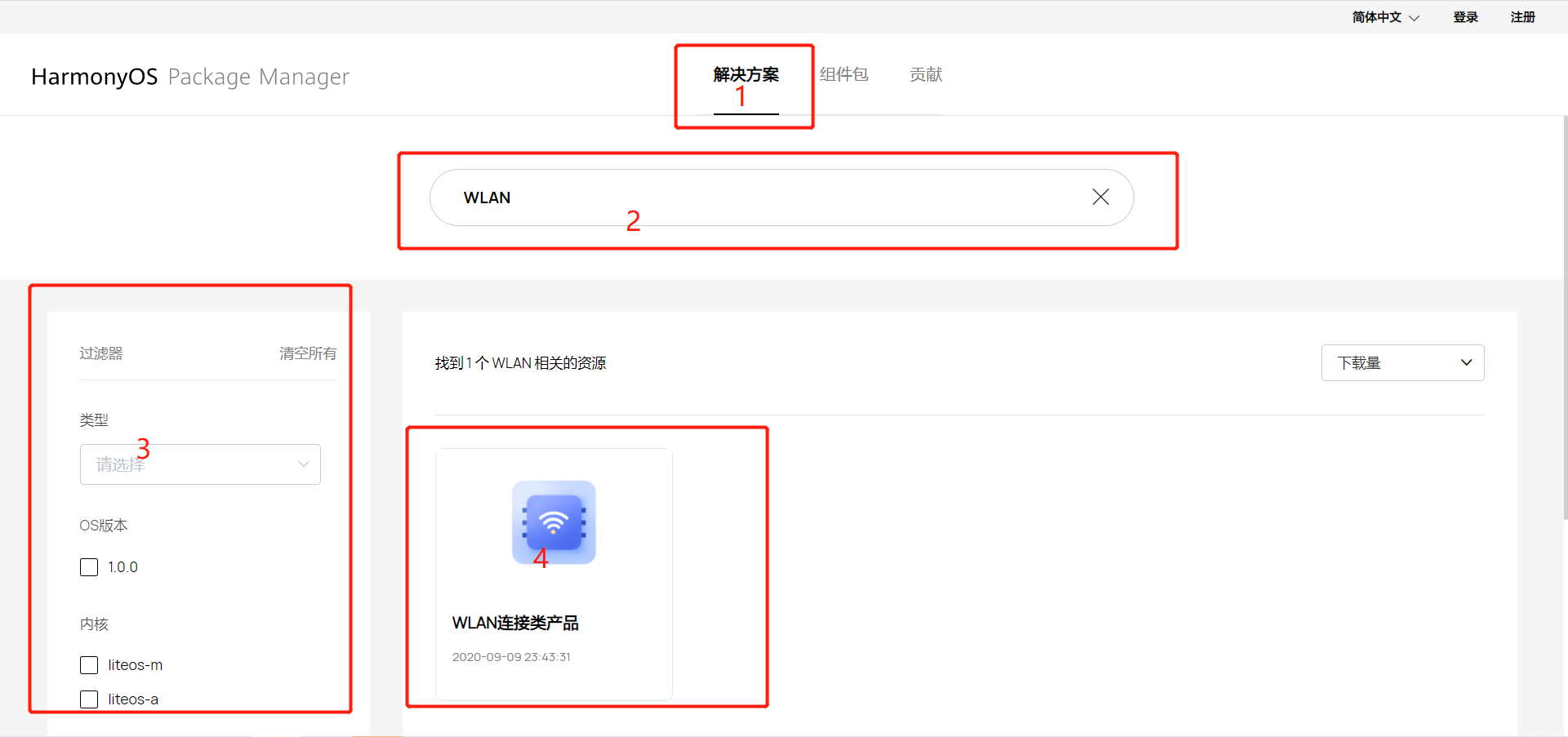
Task: Click the 过滤器 heading
Action: (101, 353)
